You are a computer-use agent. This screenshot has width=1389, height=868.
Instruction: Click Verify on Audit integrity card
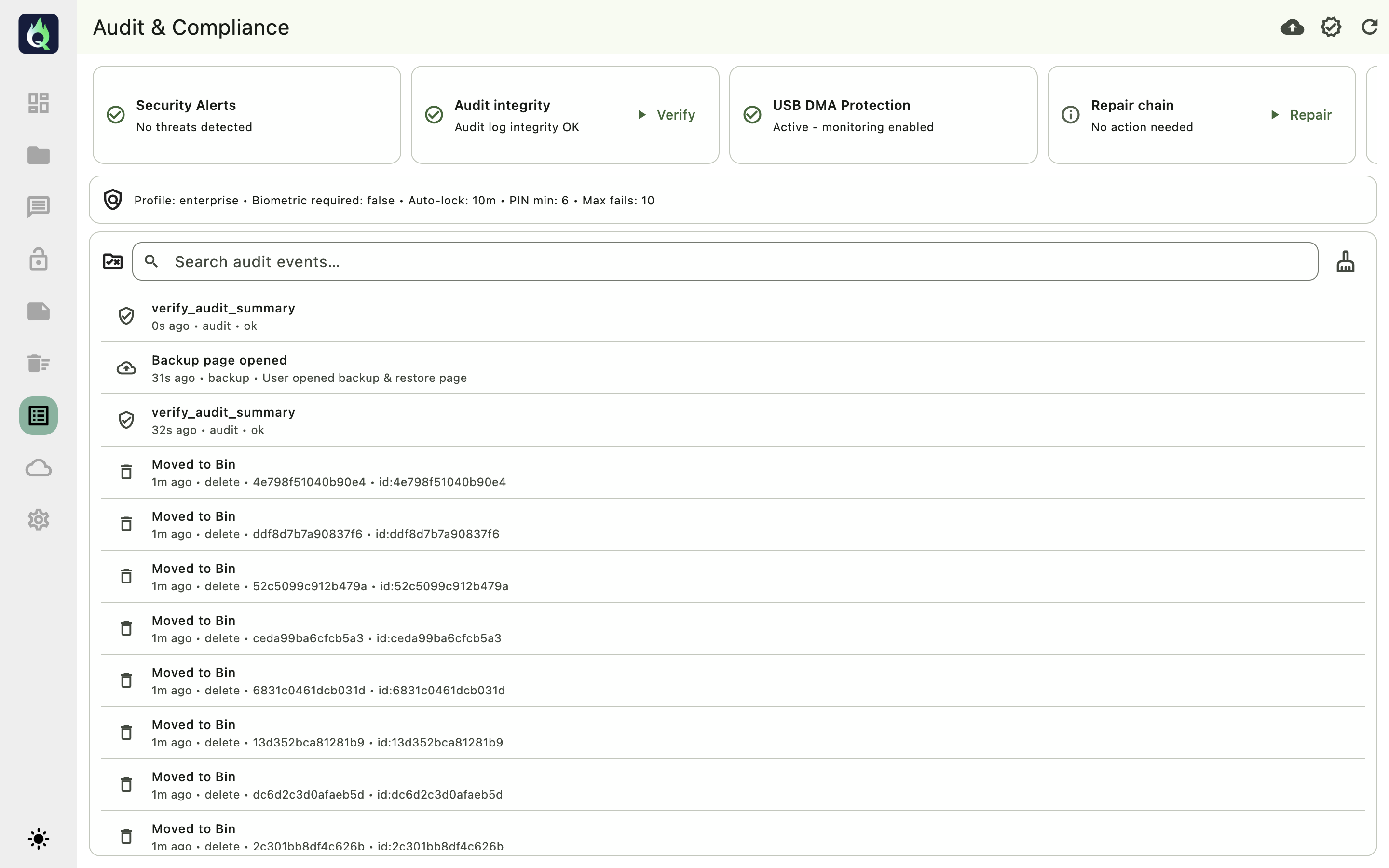pyautogui.click(x=667, y=115)
